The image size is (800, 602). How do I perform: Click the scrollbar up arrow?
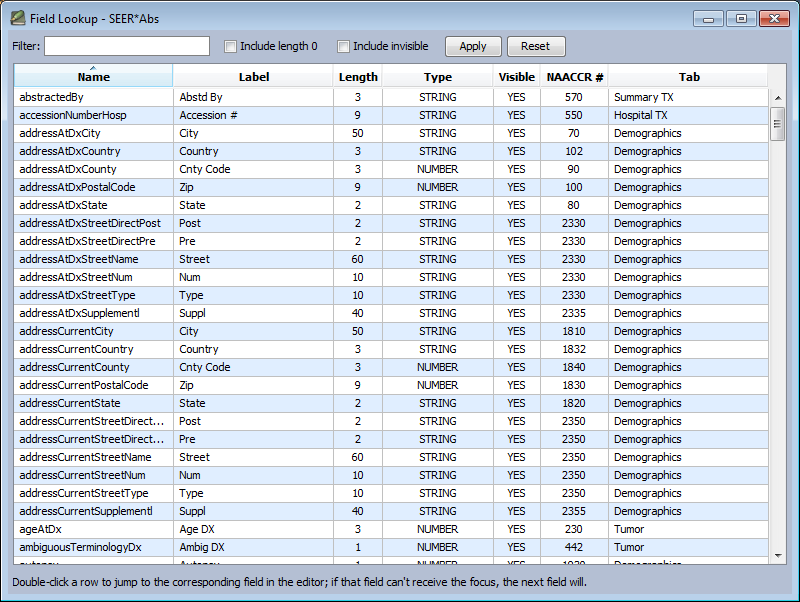pos(778,97)
